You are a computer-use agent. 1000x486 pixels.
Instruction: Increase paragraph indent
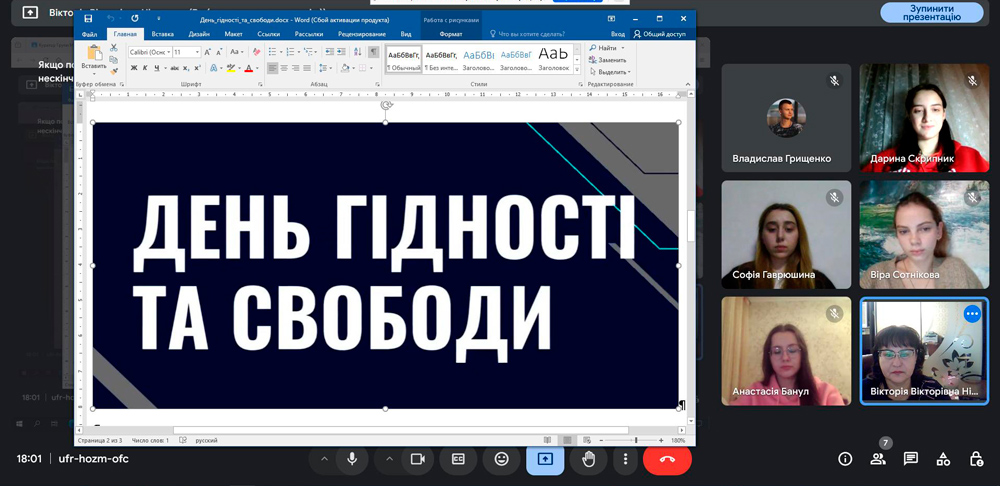[x=341, y=52]
